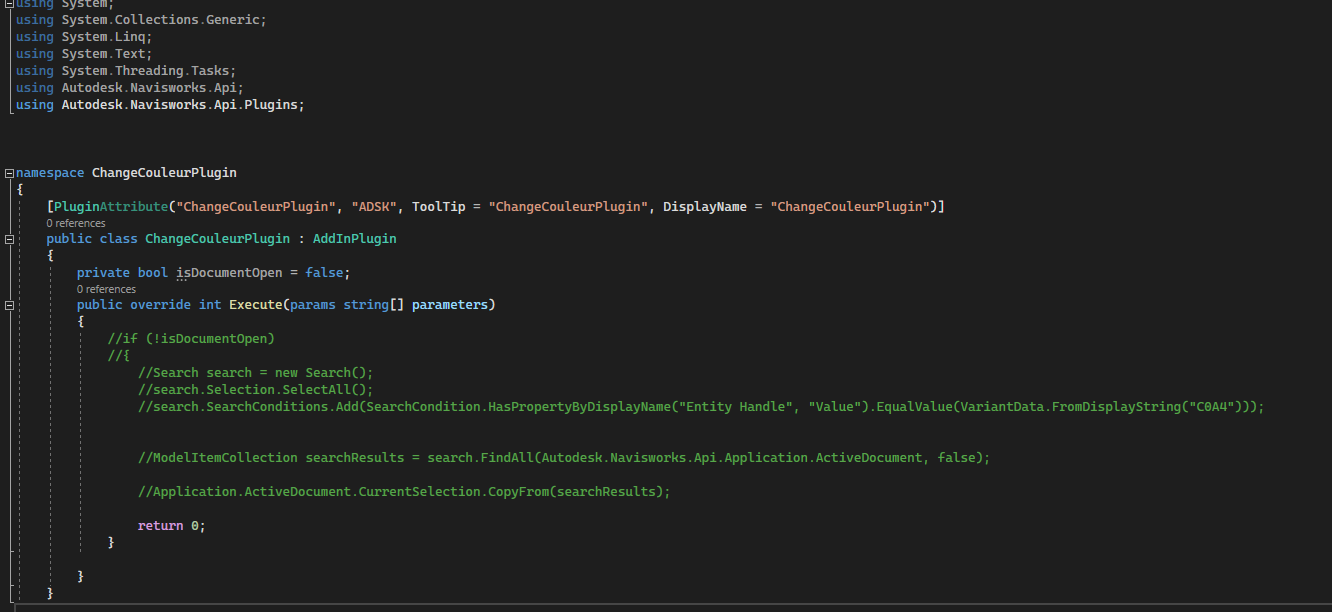Collapse the Execute method body
The image size is (1332, 612).
[x=8, y=304]
